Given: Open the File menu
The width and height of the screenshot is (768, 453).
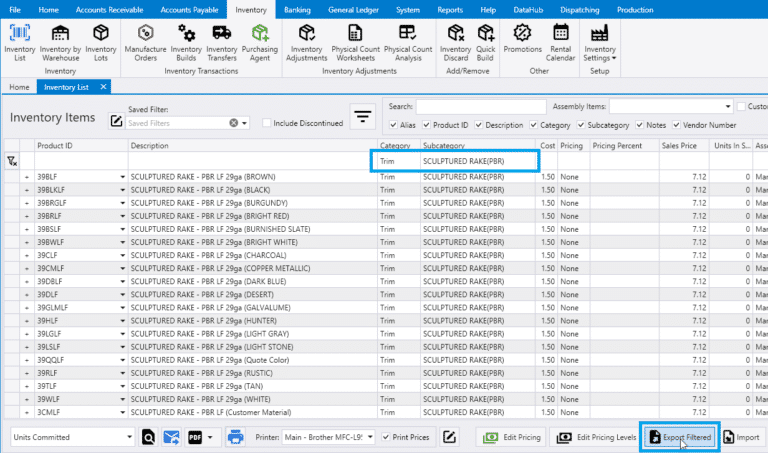Looking at the screenshot, I should [x=15, y=10].
